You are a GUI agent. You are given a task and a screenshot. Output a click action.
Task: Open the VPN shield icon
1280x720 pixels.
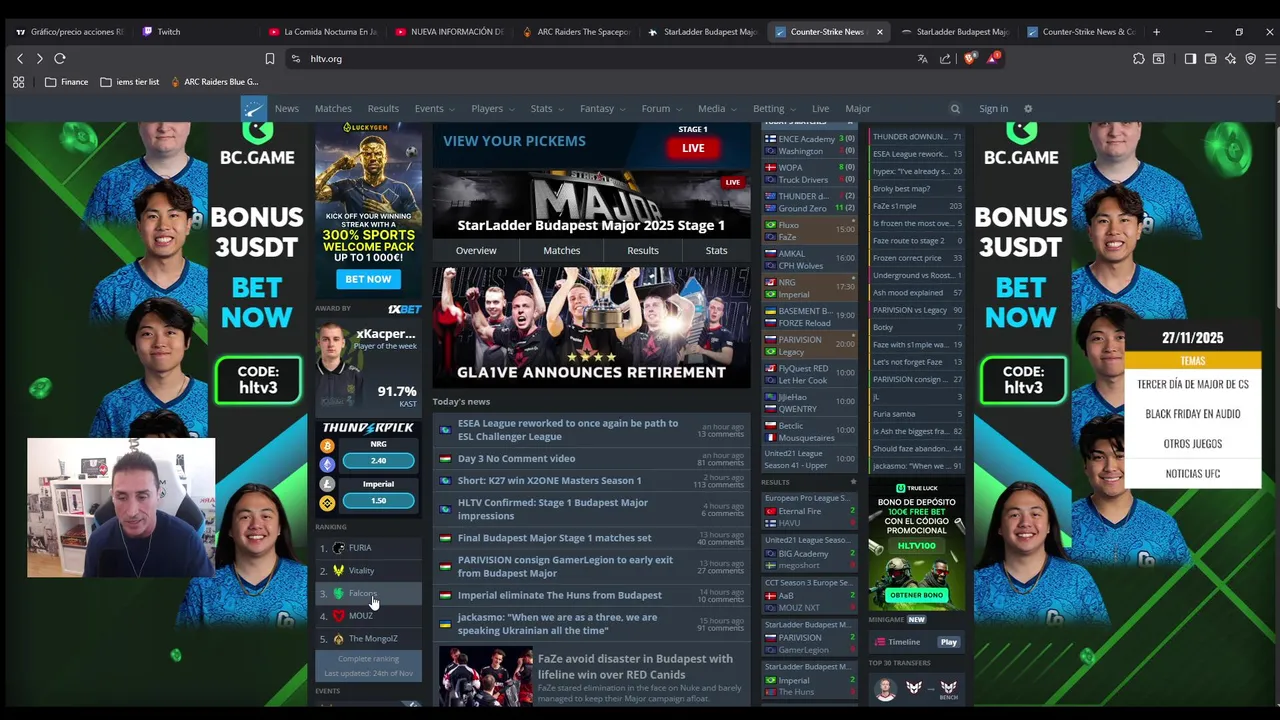coord(1250,59)
